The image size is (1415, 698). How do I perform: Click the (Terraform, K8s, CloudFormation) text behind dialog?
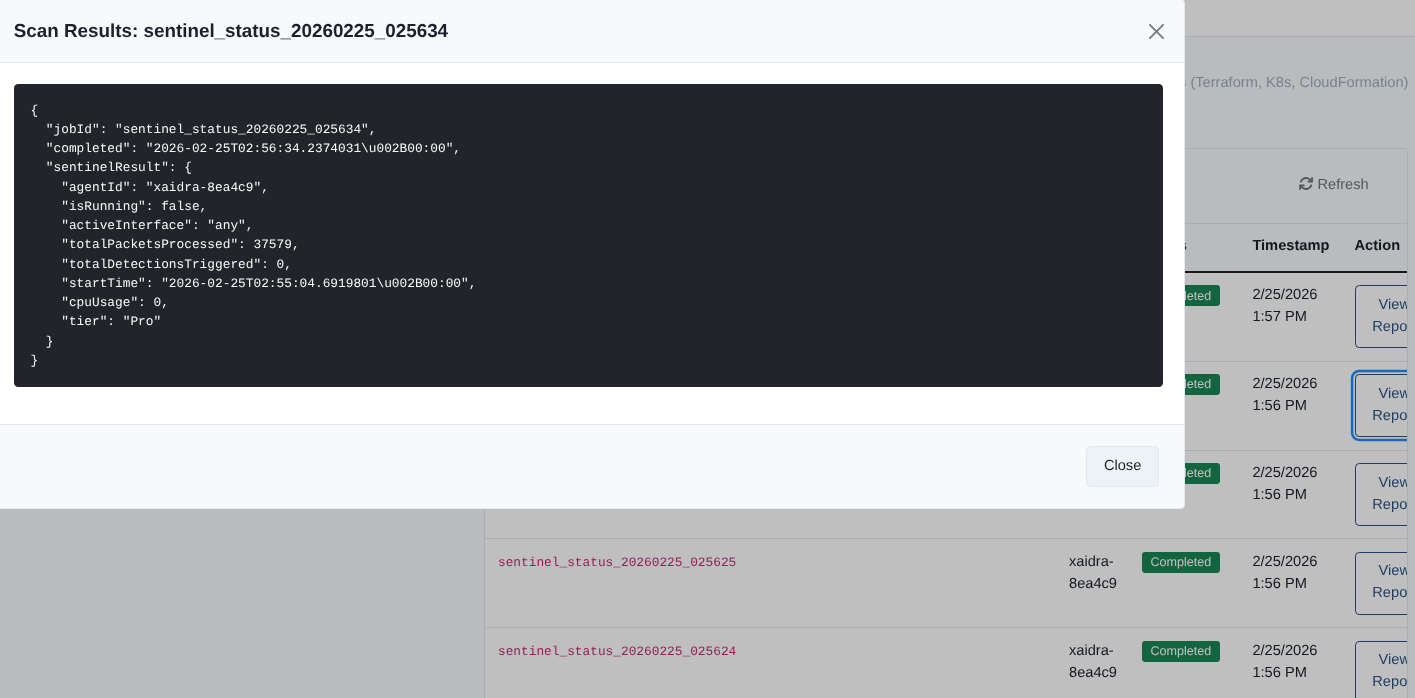click(x=1298, y=82)
